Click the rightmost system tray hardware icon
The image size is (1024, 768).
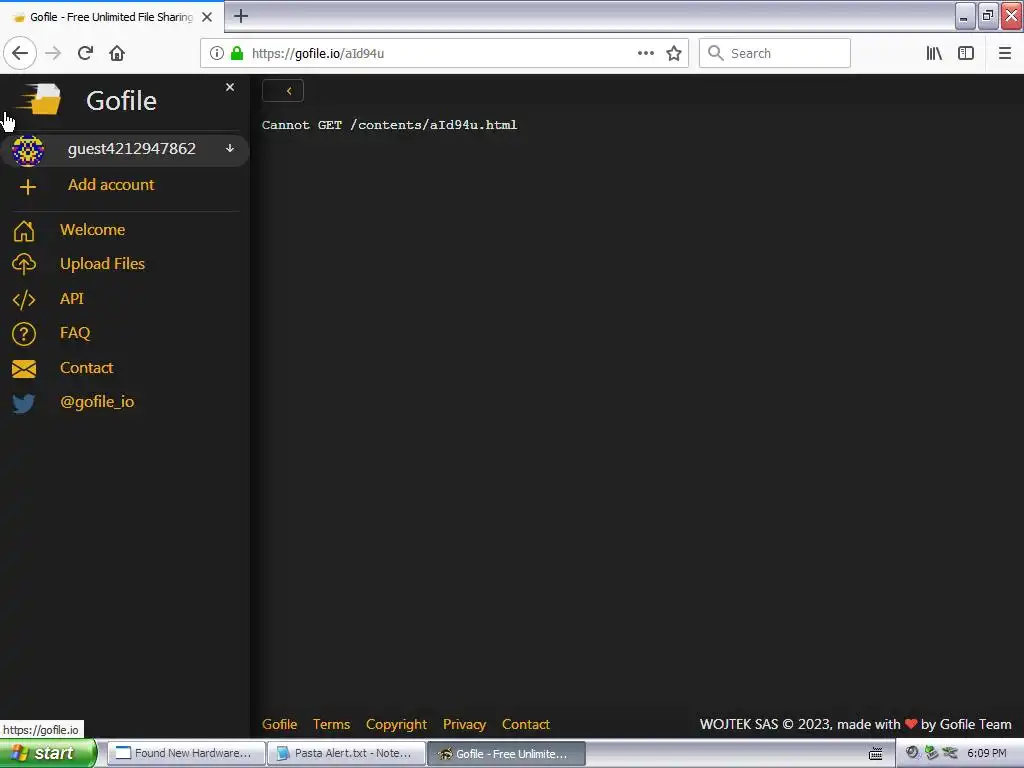pyautogui.click(x=950, y=753)
